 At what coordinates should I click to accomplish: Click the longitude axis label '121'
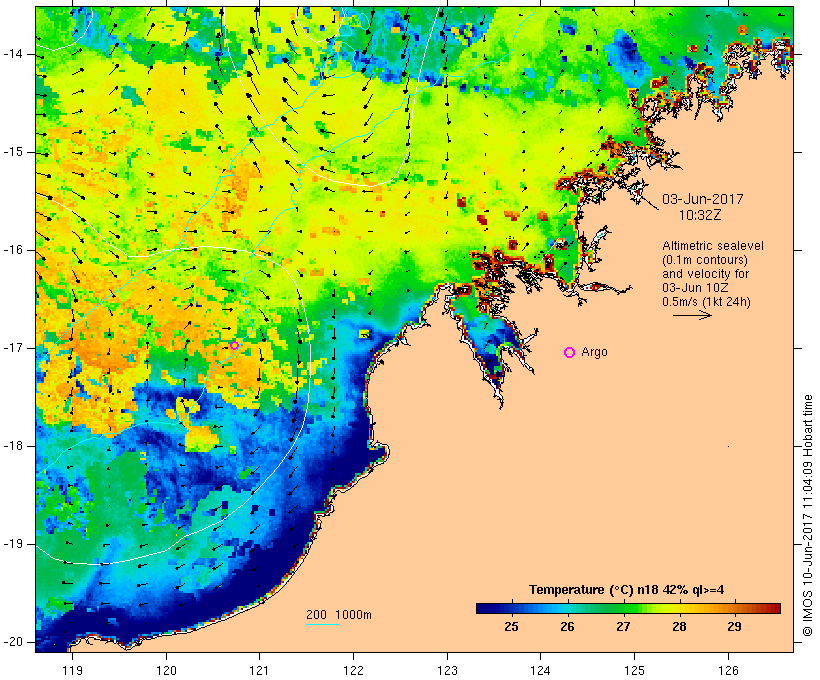260,671
